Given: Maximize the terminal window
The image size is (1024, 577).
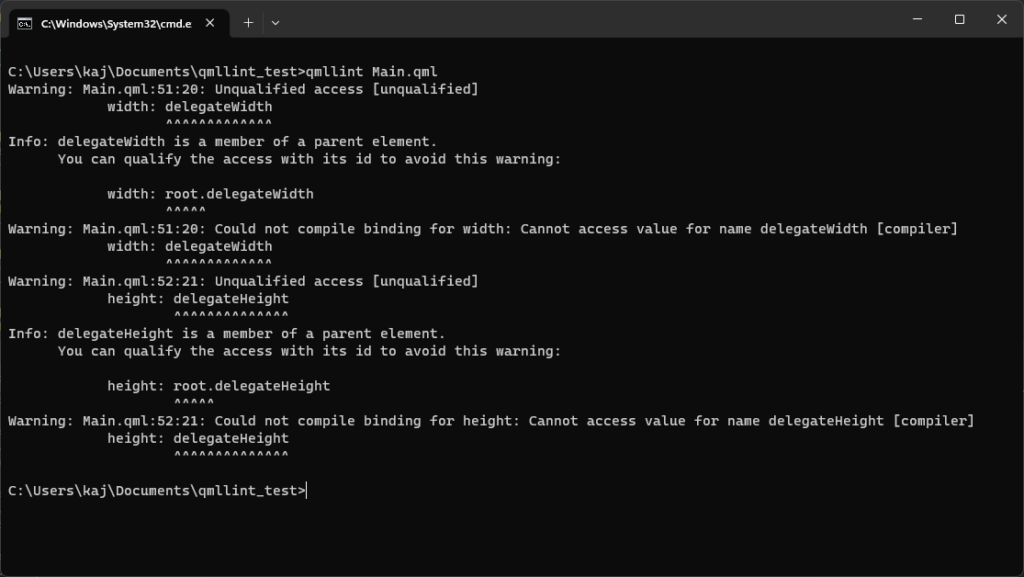Looking at the screenshot, I should [x=958, y=19].
